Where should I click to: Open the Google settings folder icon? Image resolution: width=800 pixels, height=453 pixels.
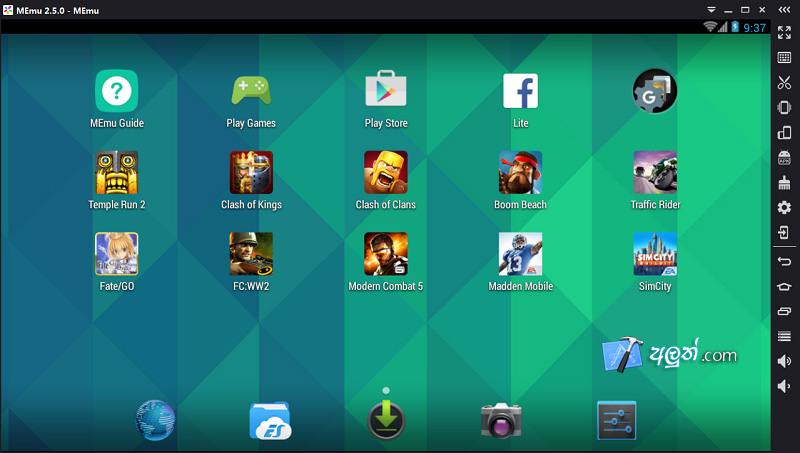pos(655,91)
